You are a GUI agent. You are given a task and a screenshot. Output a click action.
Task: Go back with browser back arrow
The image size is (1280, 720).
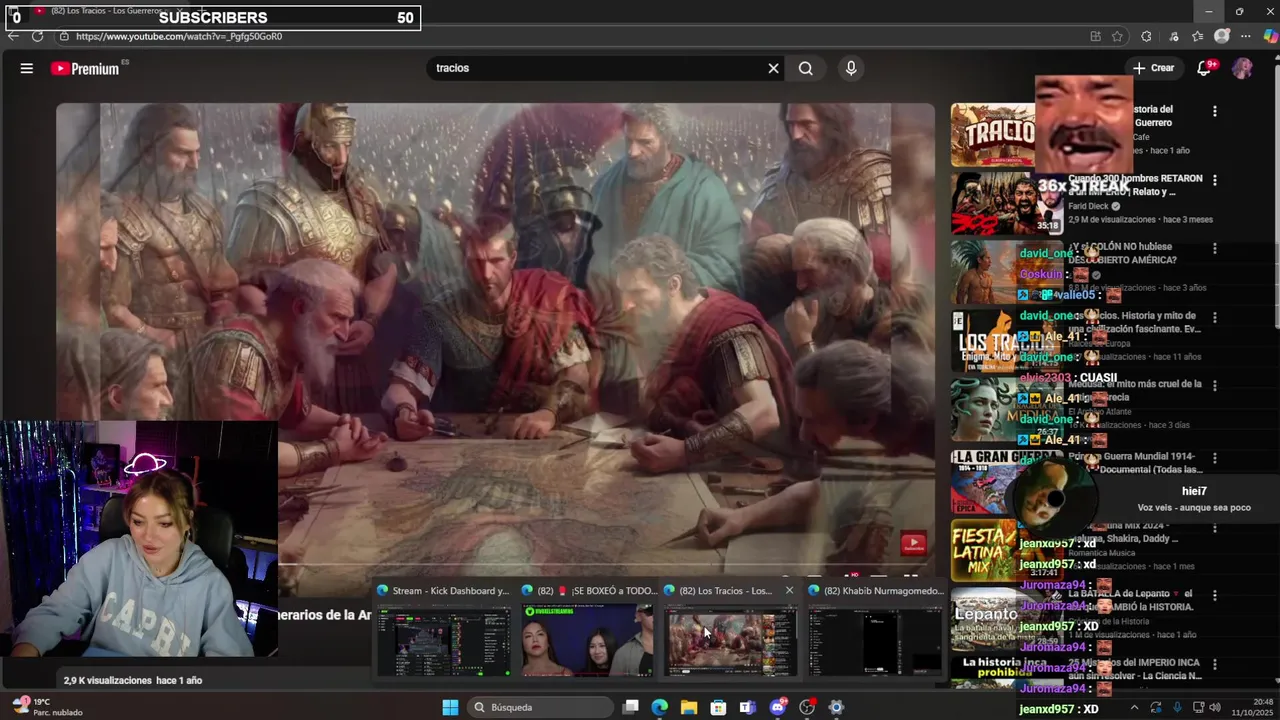point(13,36)
